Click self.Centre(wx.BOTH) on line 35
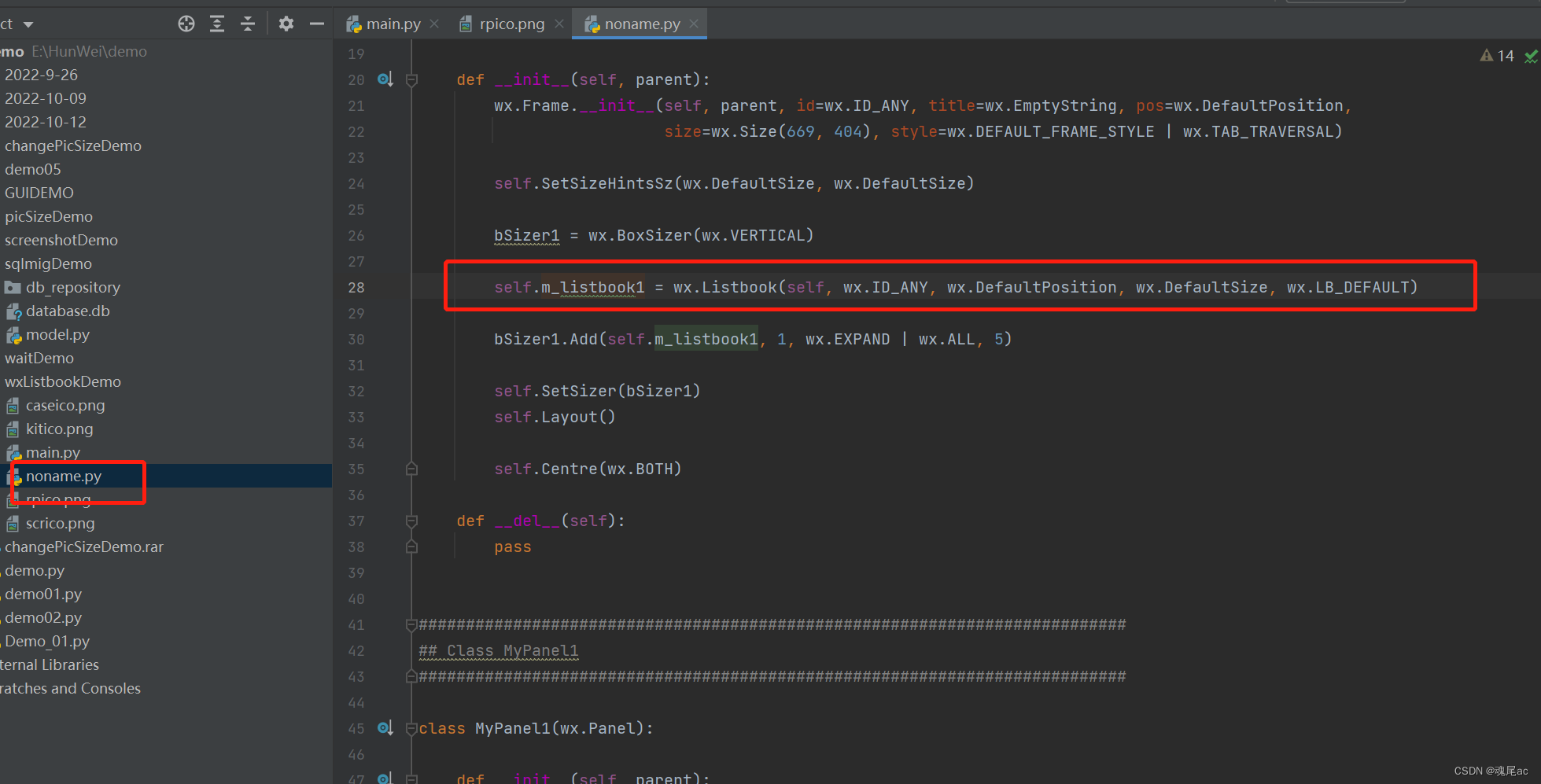 pos(588,469)
